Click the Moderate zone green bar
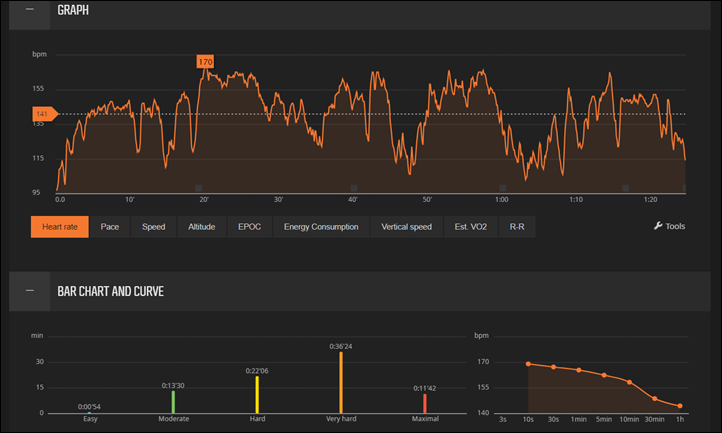The width and height of the screenshot is (722, 433). pyautogui.click(x=173, y=402)
